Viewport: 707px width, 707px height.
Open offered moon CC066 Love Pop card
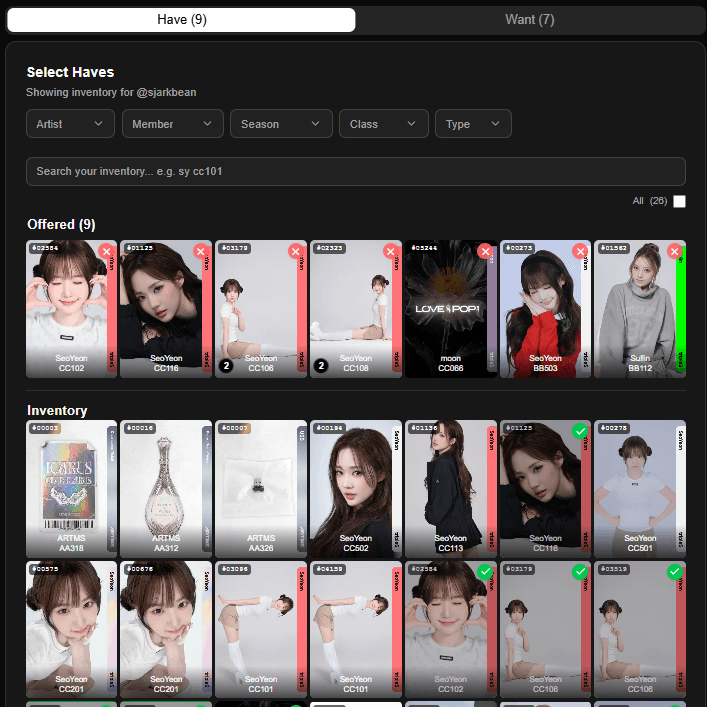pyautogui.click(x=450, y=309)
